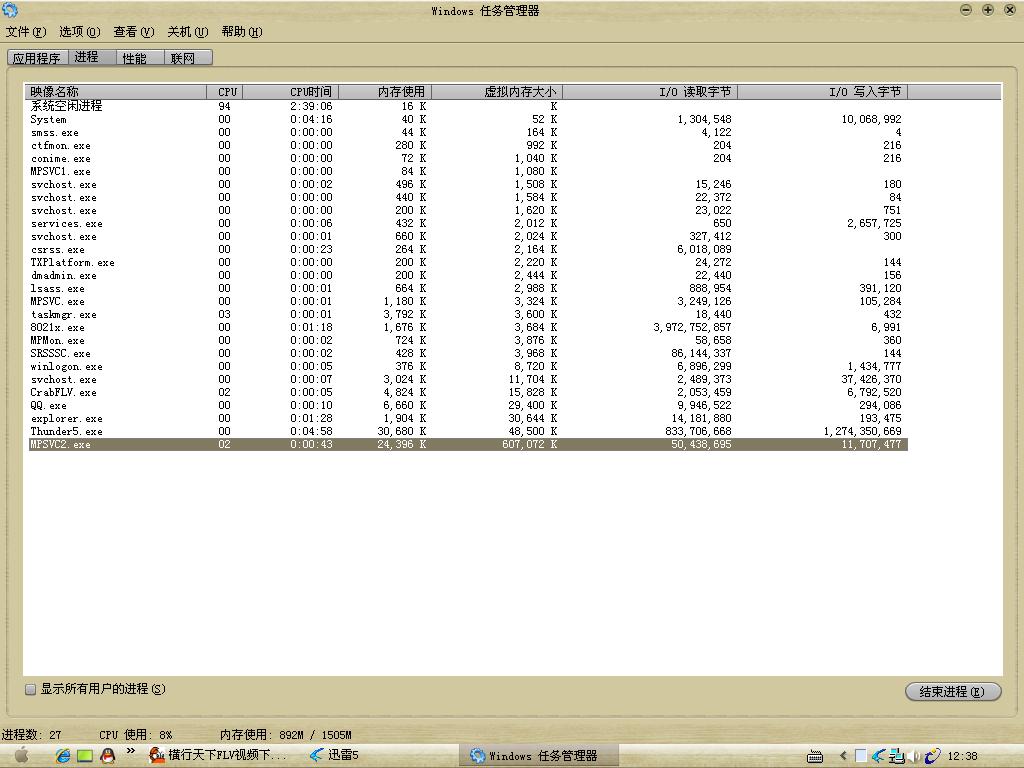This screenshot has width=1024, height=768.
Task: Open the 查看 (View) menu
Action: pos(133,32)
